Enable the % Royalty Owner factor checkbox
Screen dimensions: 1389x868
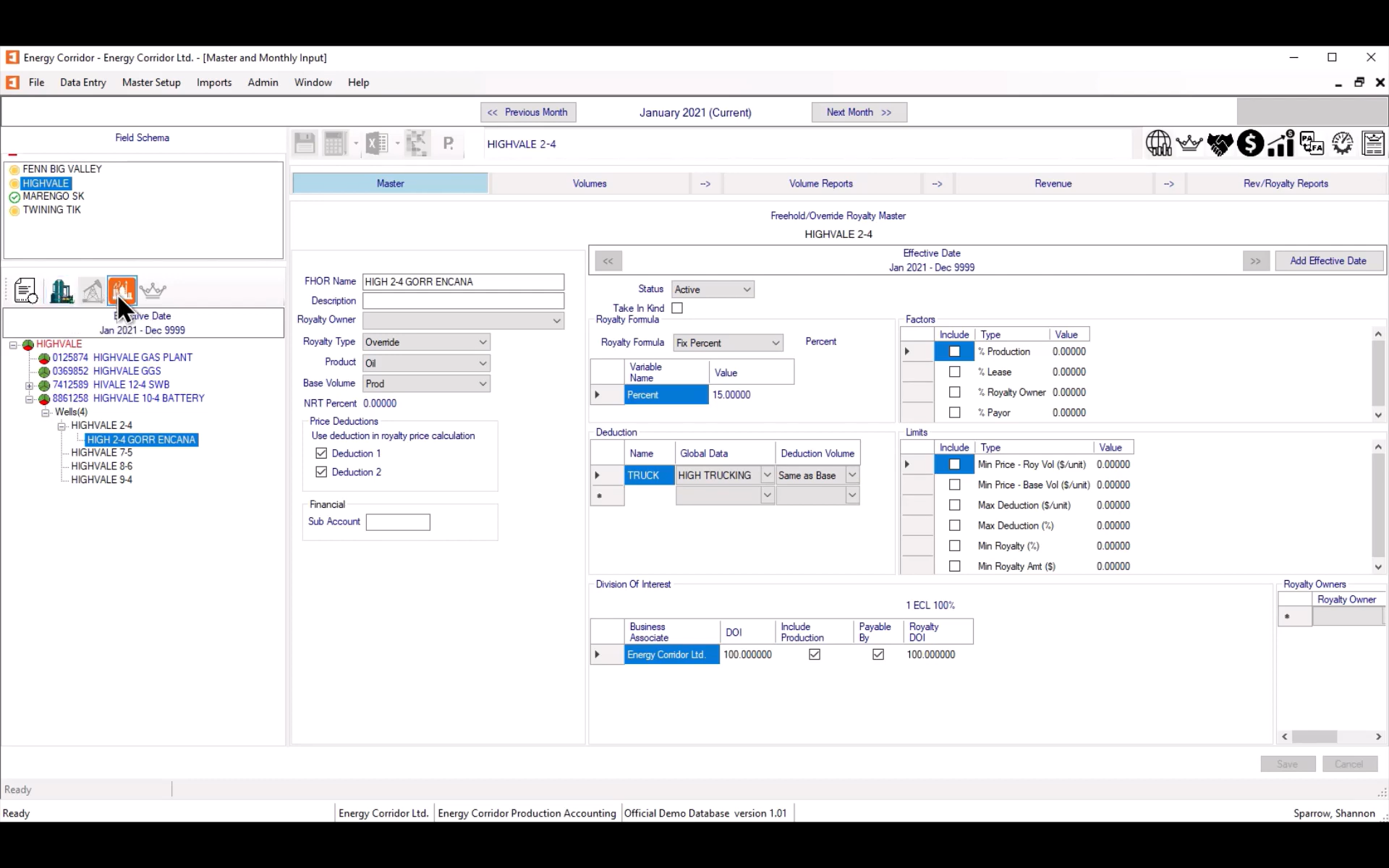[x=955, y=392]
